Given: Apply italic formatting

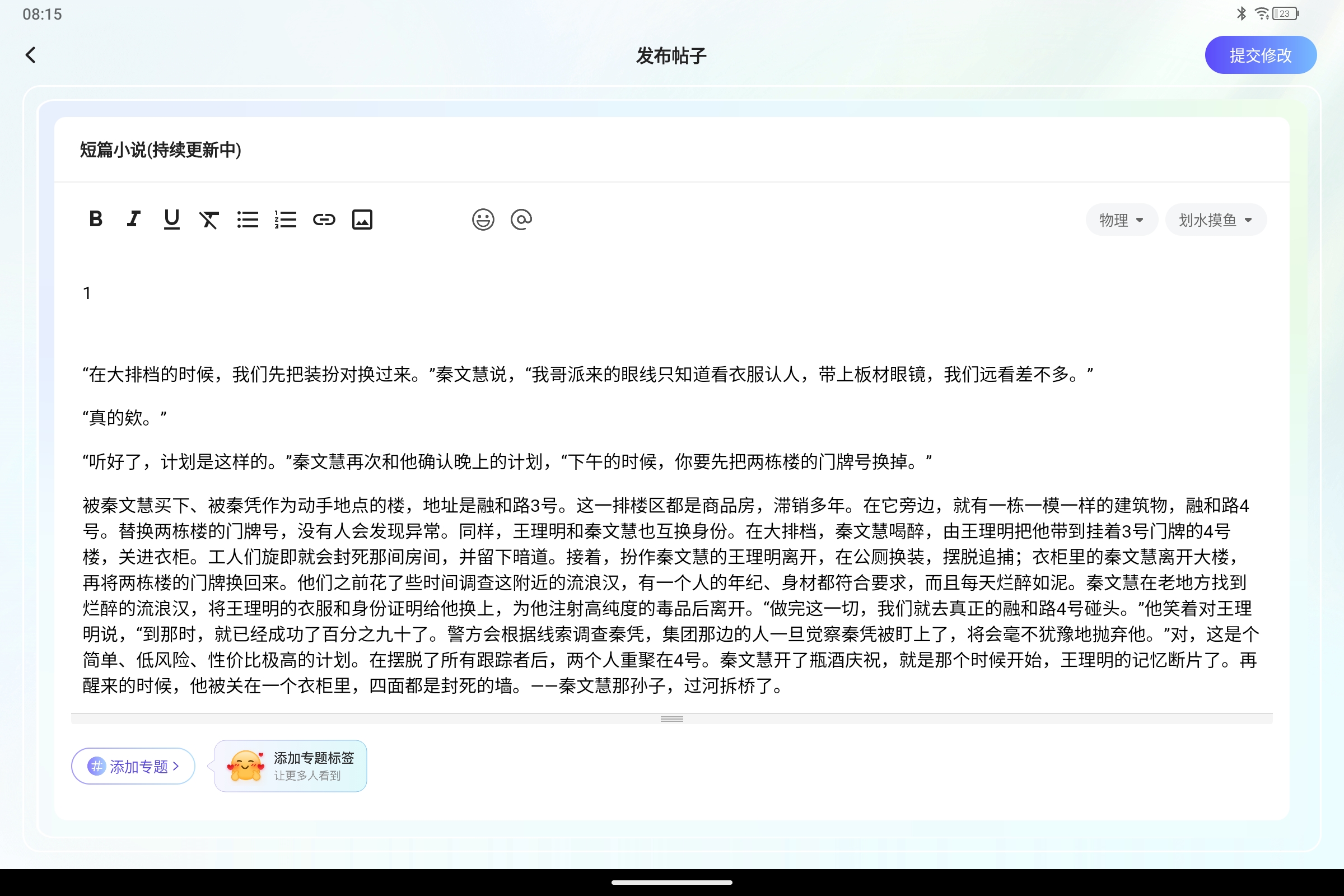Looking at the screenshot, I should tap(133, 219).
